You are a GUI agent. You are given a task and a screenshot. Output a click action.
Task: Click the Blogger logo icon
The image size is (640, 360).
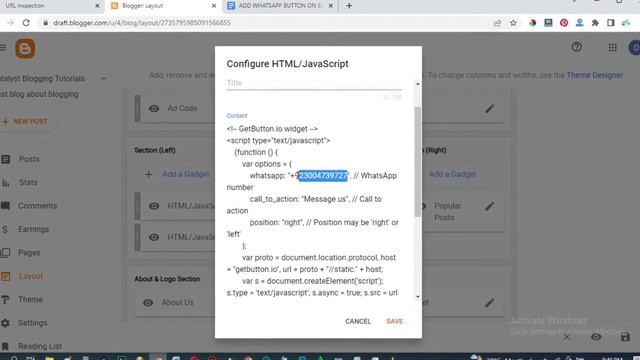(x=25, y=49)
